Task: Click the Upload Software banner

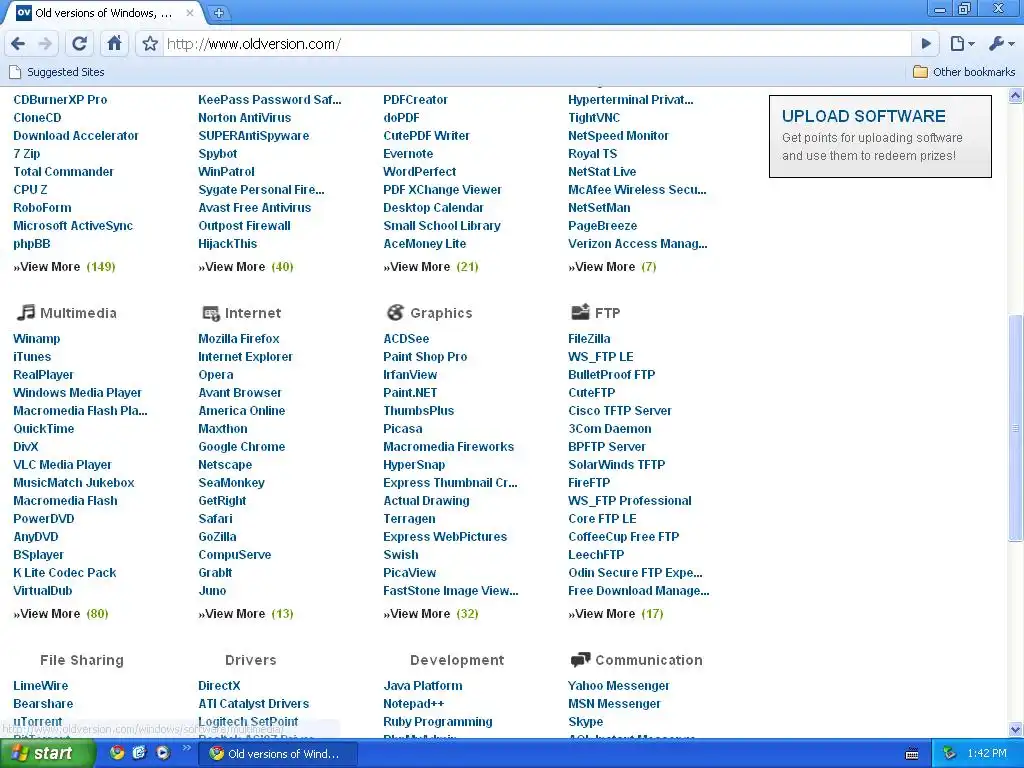Action: point(880,136)
